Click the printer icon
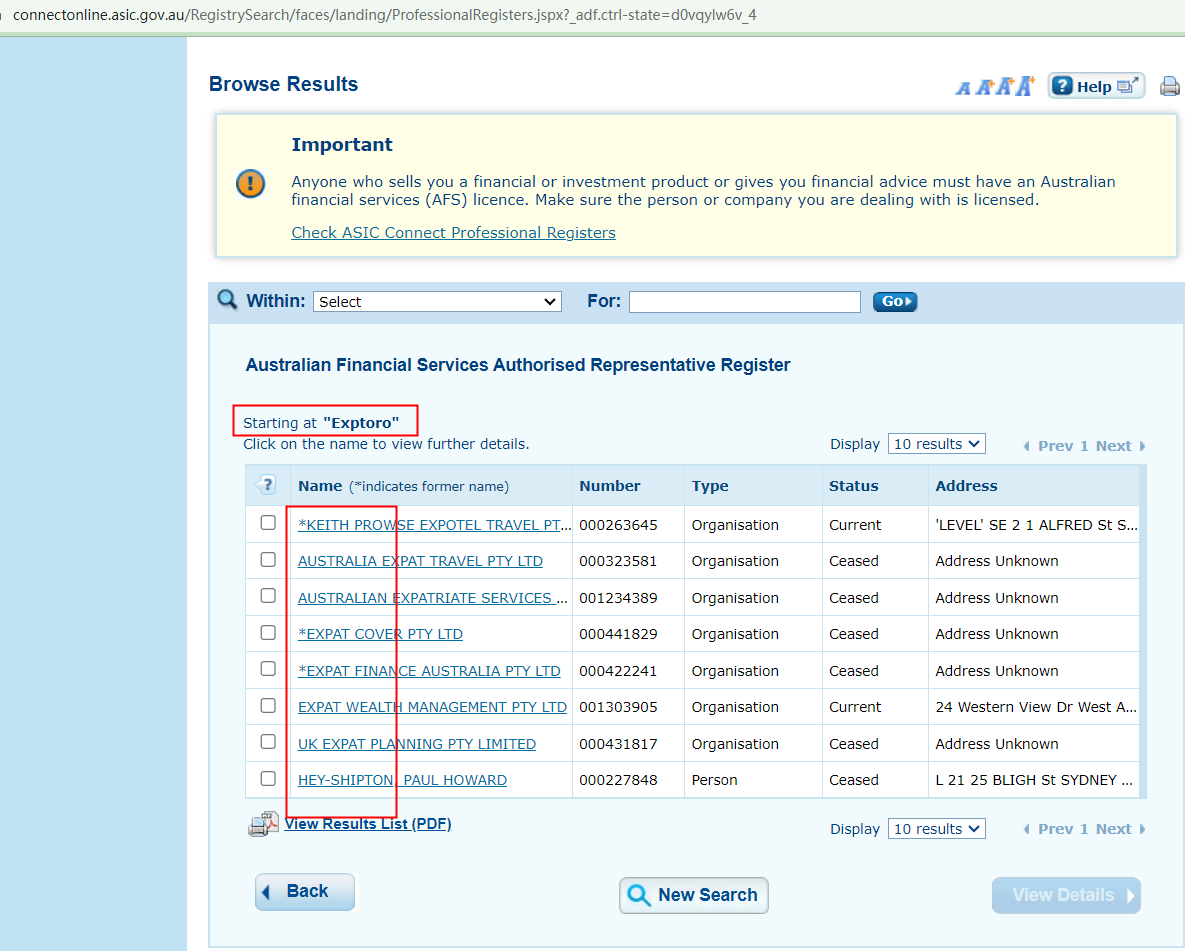The image size is (1185, 951). (x=1170, y=86)
